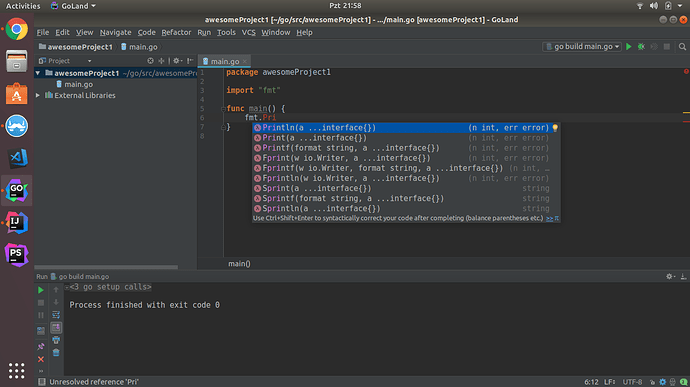This screenshot has height=387, width=690.
Task: Open the inspector (Hector) icon in status bar
Action: [x=673, y=382]
